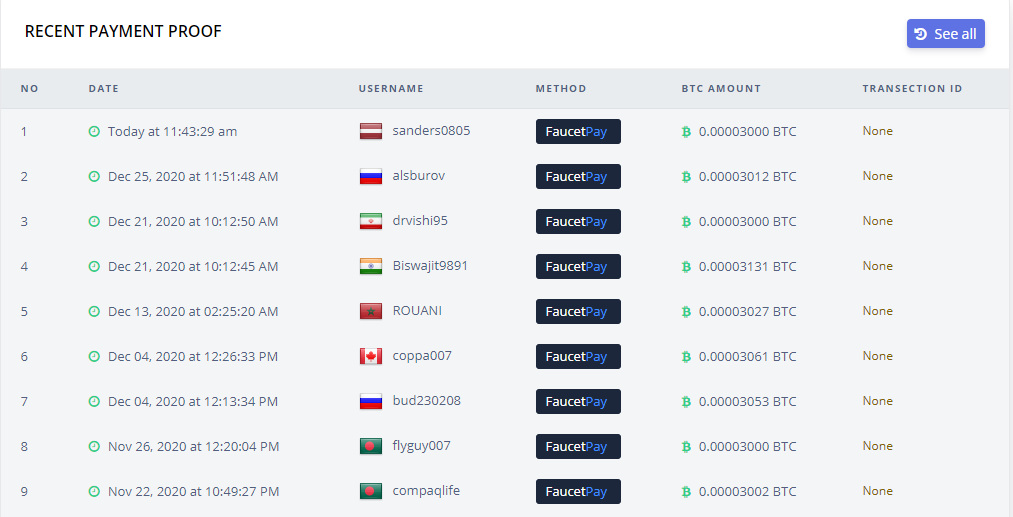Click the METHOD column header
Image resolution: width=1013 pixels, height=517 pixels.
point(561,89)
